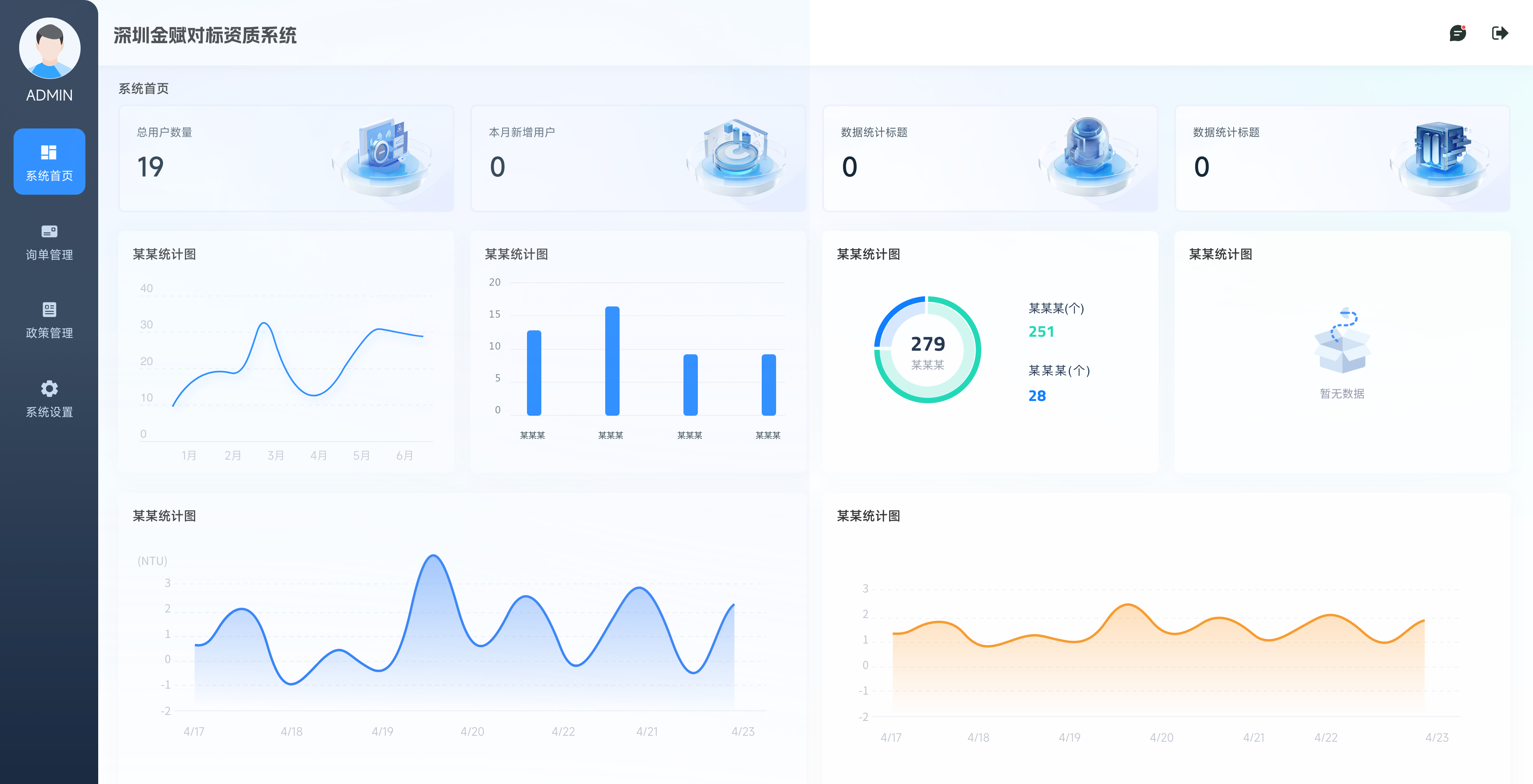Click the 3月 label on line chart axis
Viewport: 1533px width, 784px height.
(275, 455)
